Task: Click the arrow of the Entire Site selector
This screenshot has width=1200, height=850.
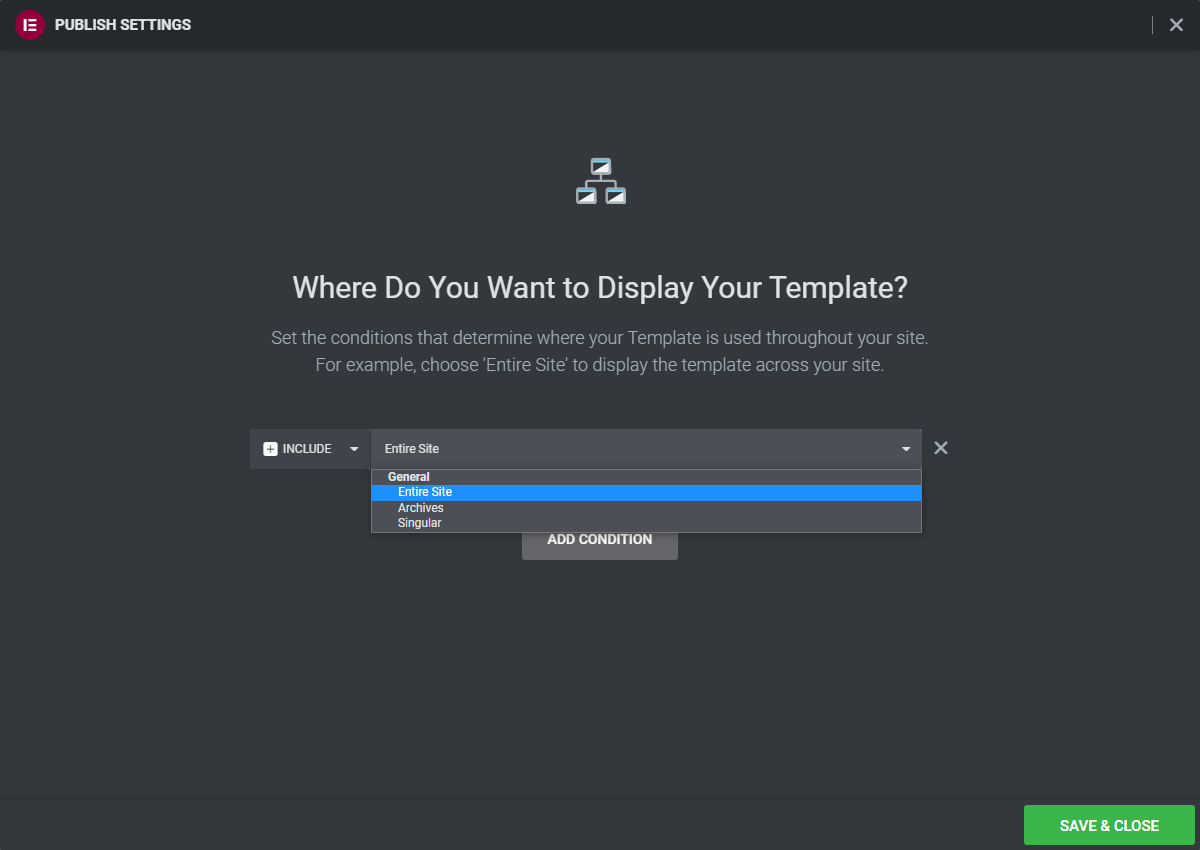Action: pyautogui.click(x=906, y=449)
